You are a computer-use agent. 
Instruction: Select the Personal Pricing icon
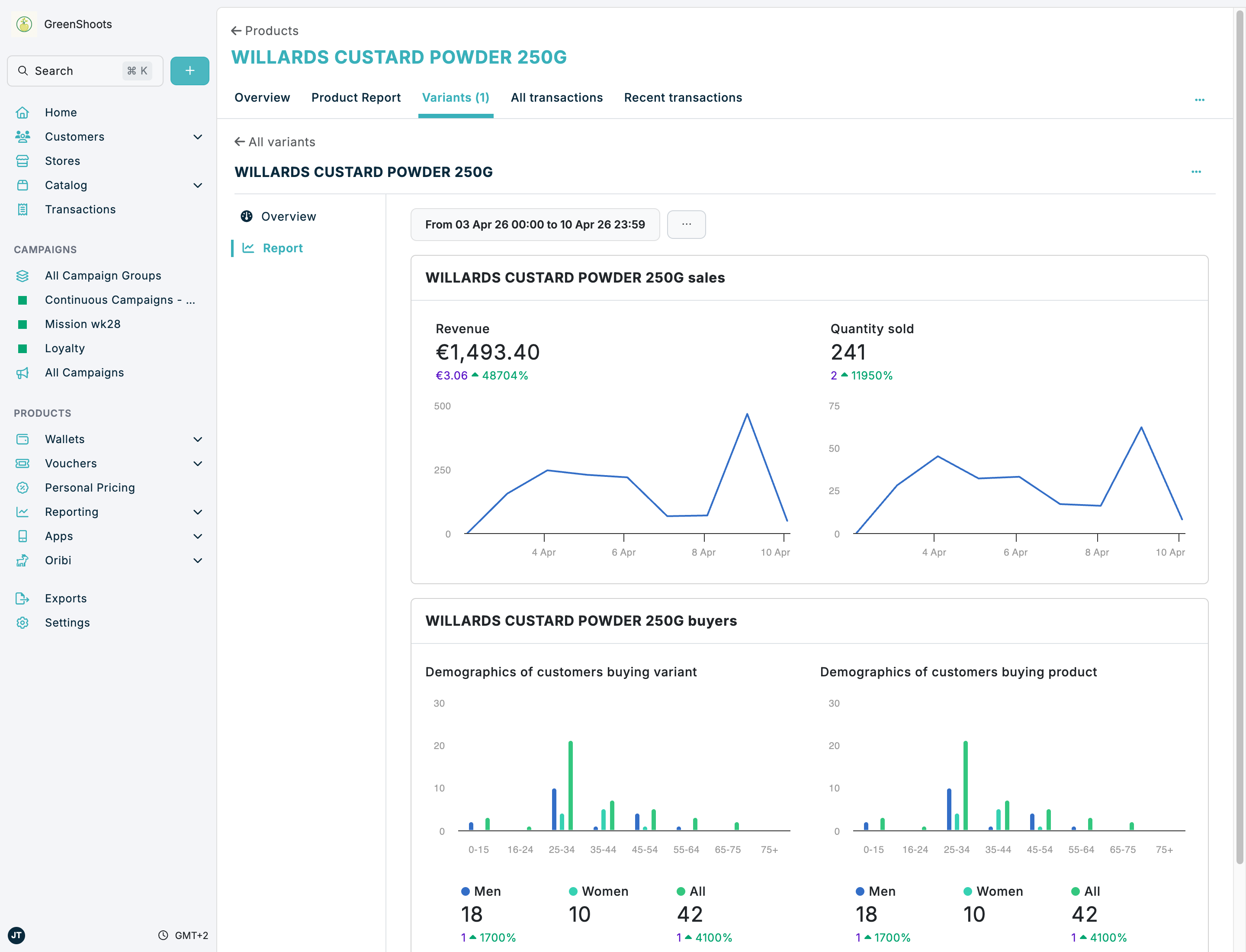click(x=22, y=487)
